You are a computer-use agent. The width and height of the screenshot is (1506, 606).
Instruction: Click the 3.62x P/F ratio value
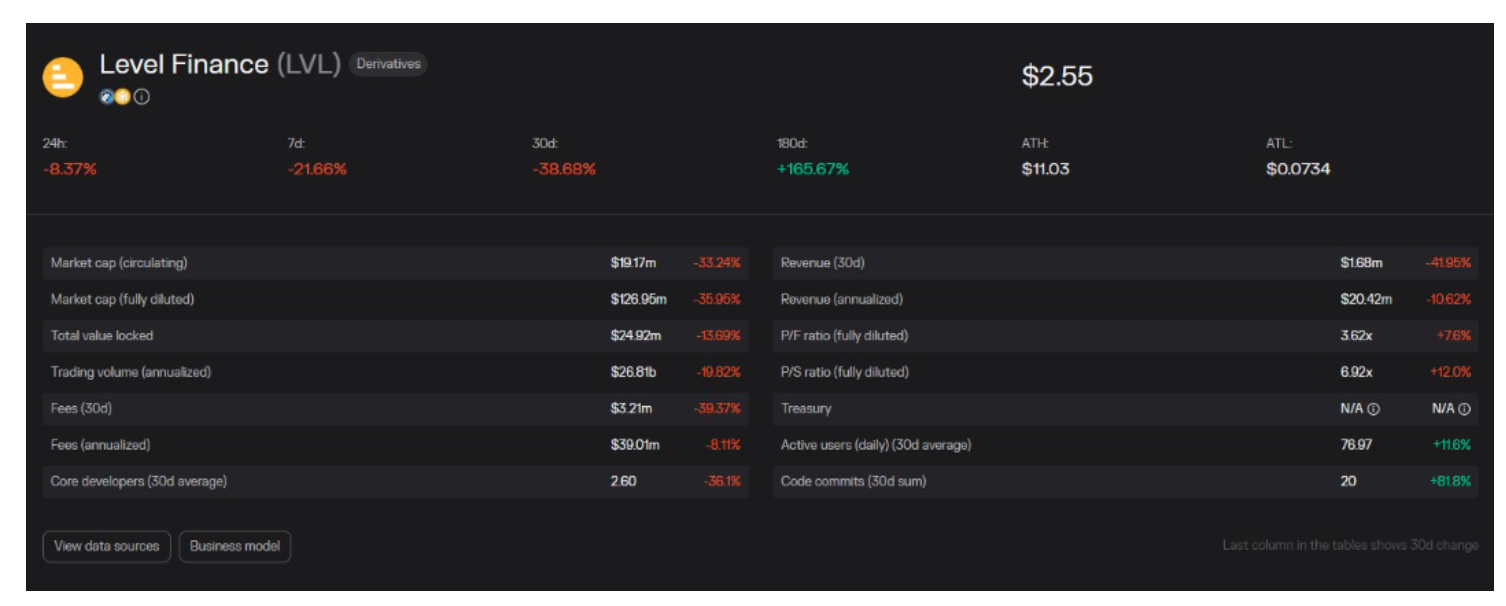point(1356,336)
